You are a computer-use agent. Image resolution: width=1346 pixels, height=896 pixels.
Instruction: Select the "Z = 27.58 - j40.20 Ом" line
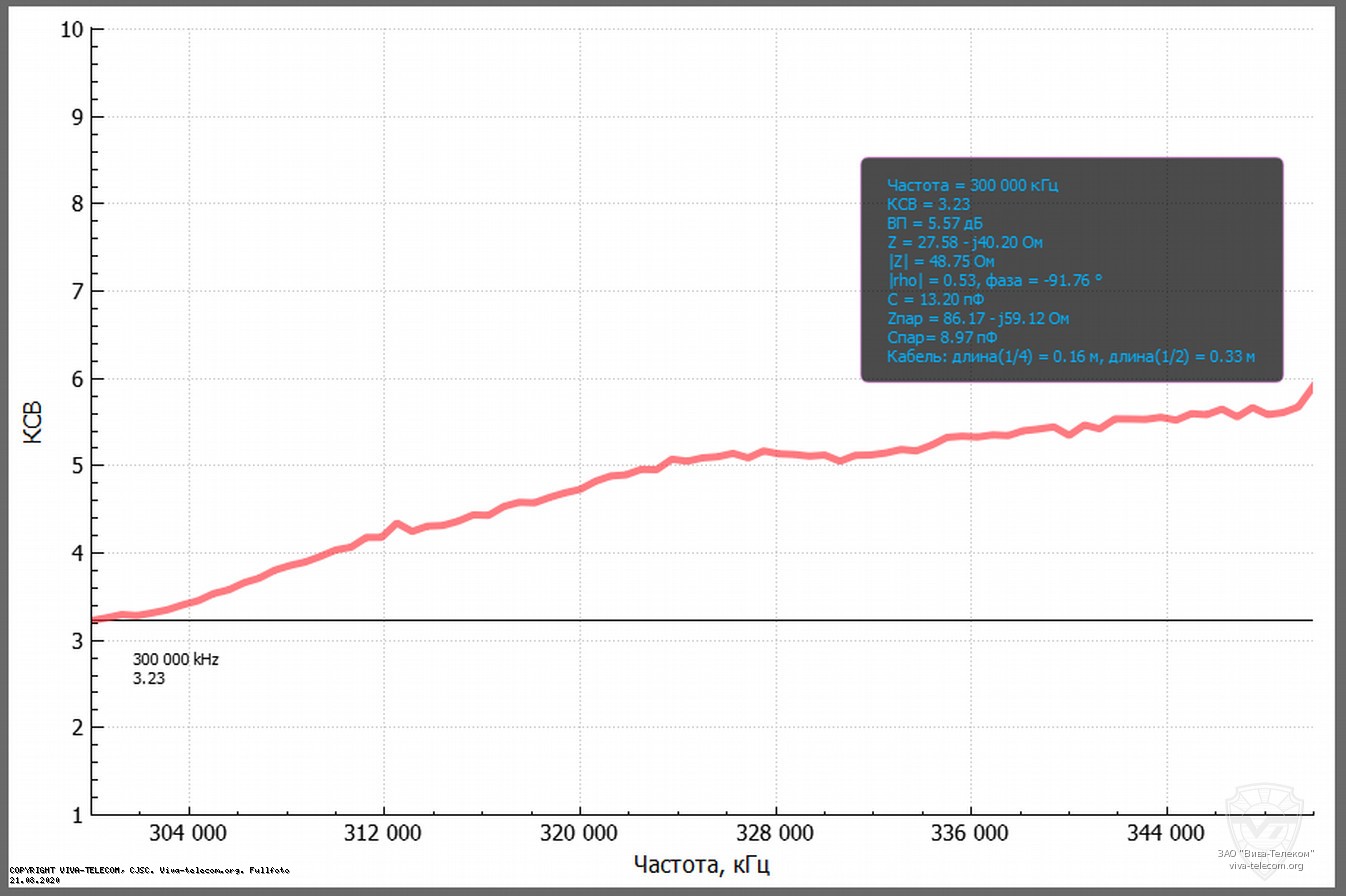(x=967, y=242)
